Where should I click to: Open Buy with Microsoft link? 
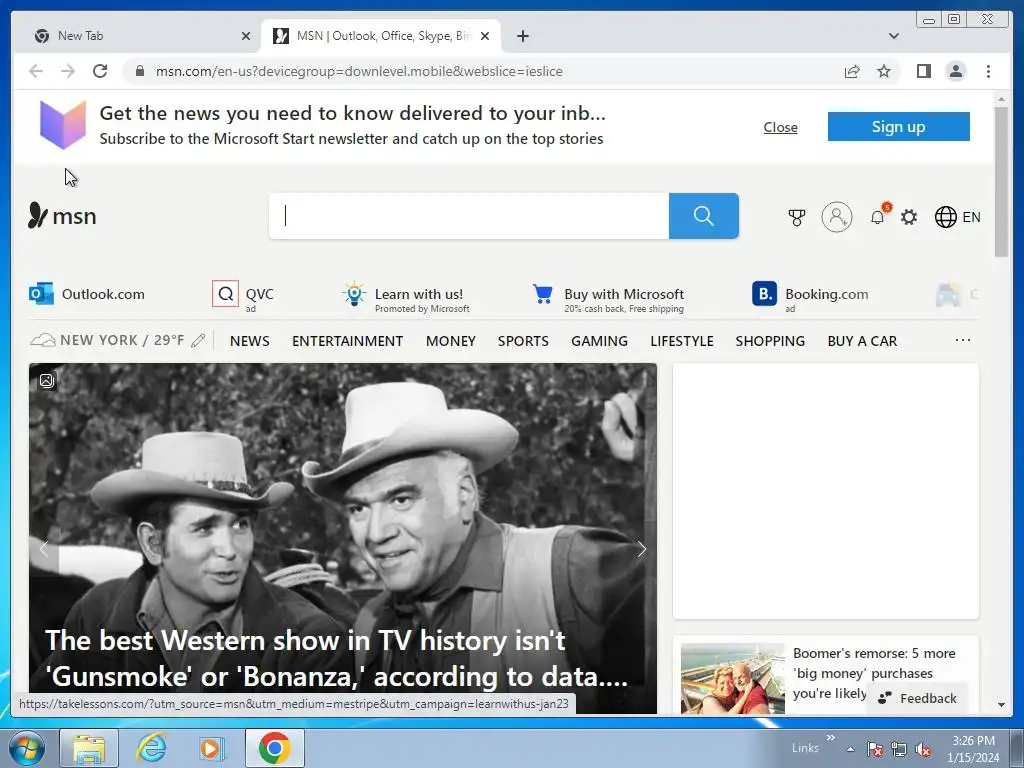(x=609, y=297)
